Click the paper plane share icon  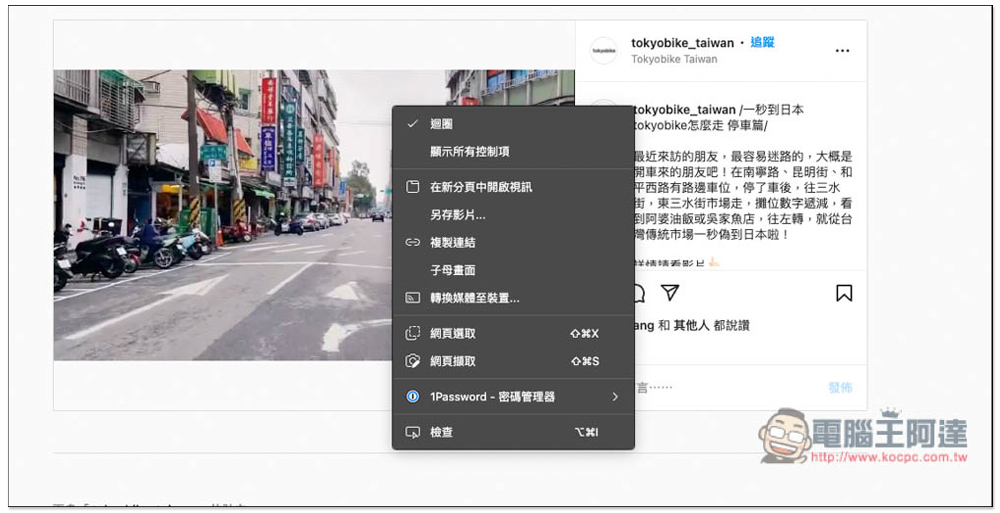(670, 293)
